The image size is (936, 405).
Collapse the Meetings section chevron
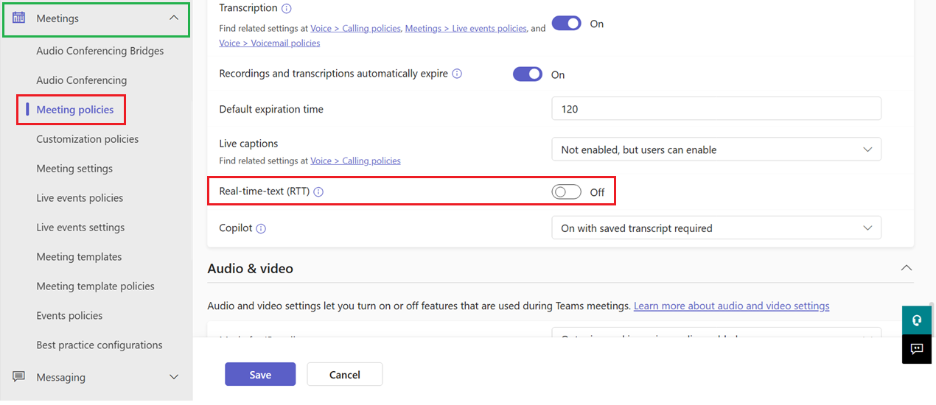click(174, 18)
